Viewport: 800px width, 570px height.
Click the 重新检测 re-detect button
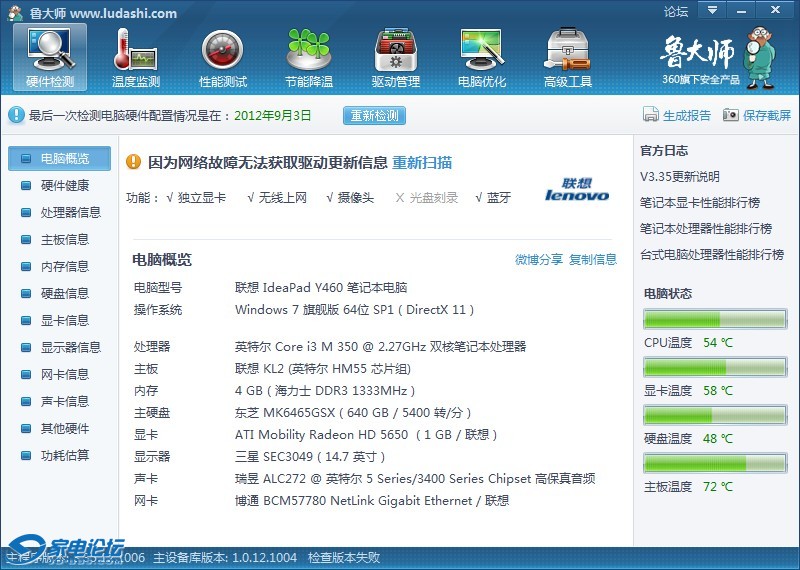pyautogui.click(x=374, y=115)
